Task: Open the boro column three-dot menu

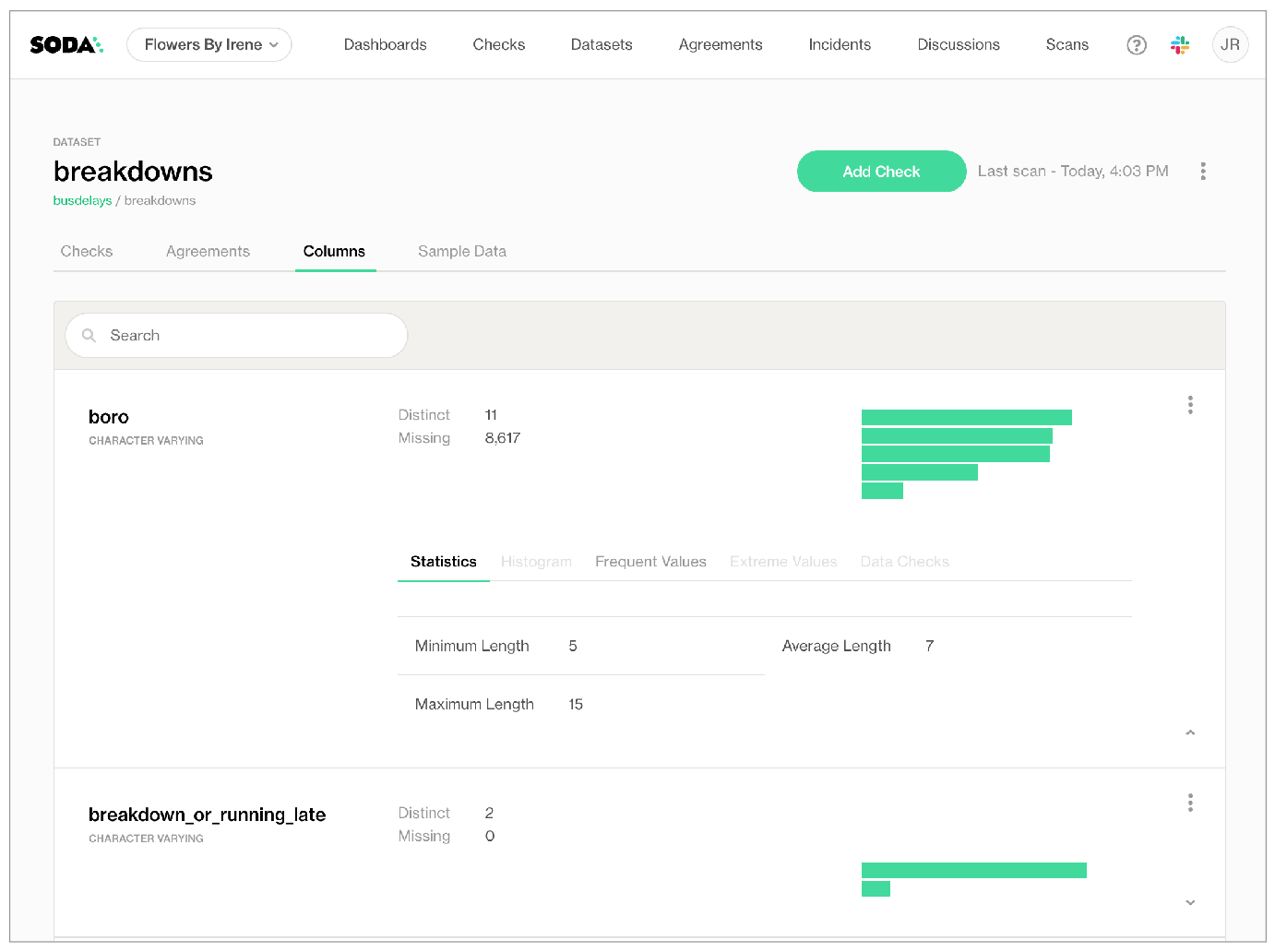Action: click(x=1189, y=405)
